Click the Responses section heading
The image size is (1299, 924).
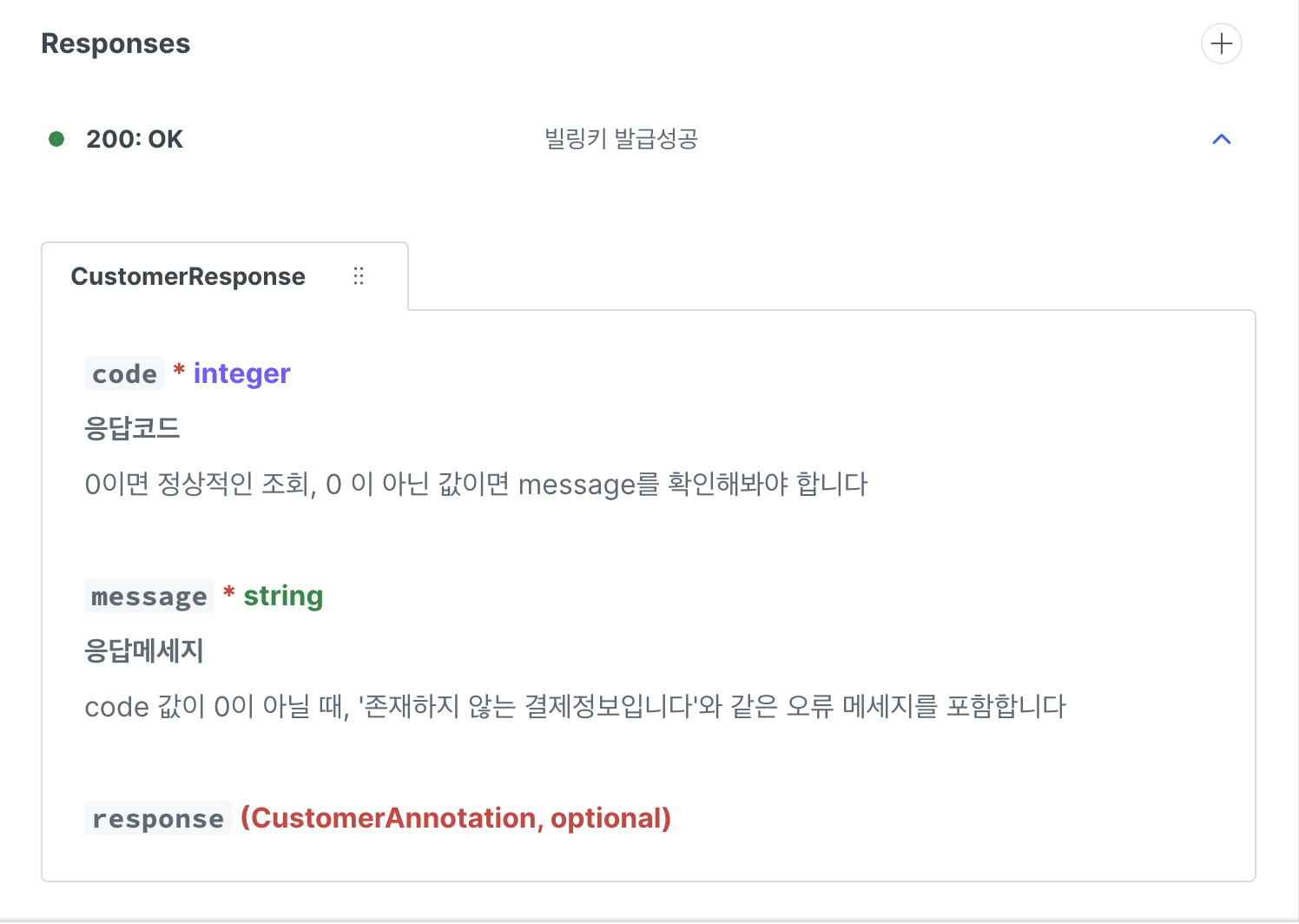(115, 43)
